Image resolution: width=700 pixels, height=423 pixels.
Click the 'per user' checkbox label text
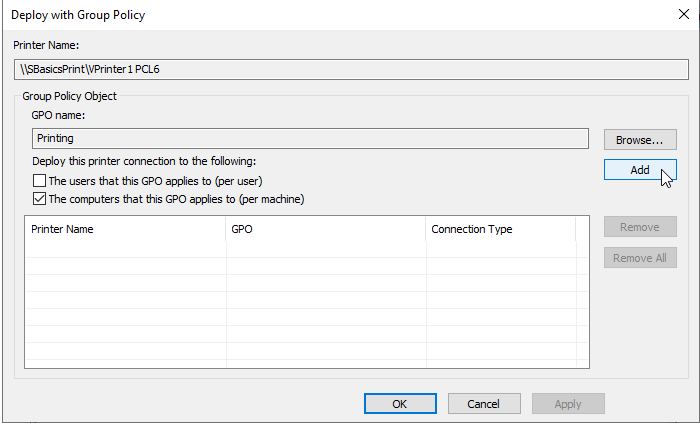[155, 181]
